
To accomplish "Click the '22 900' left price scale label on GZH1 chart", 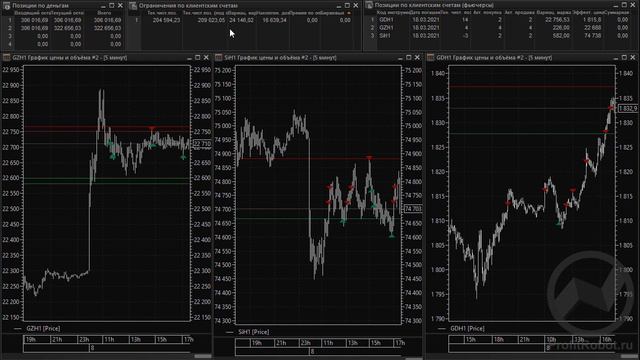I will tap(11, 85).
